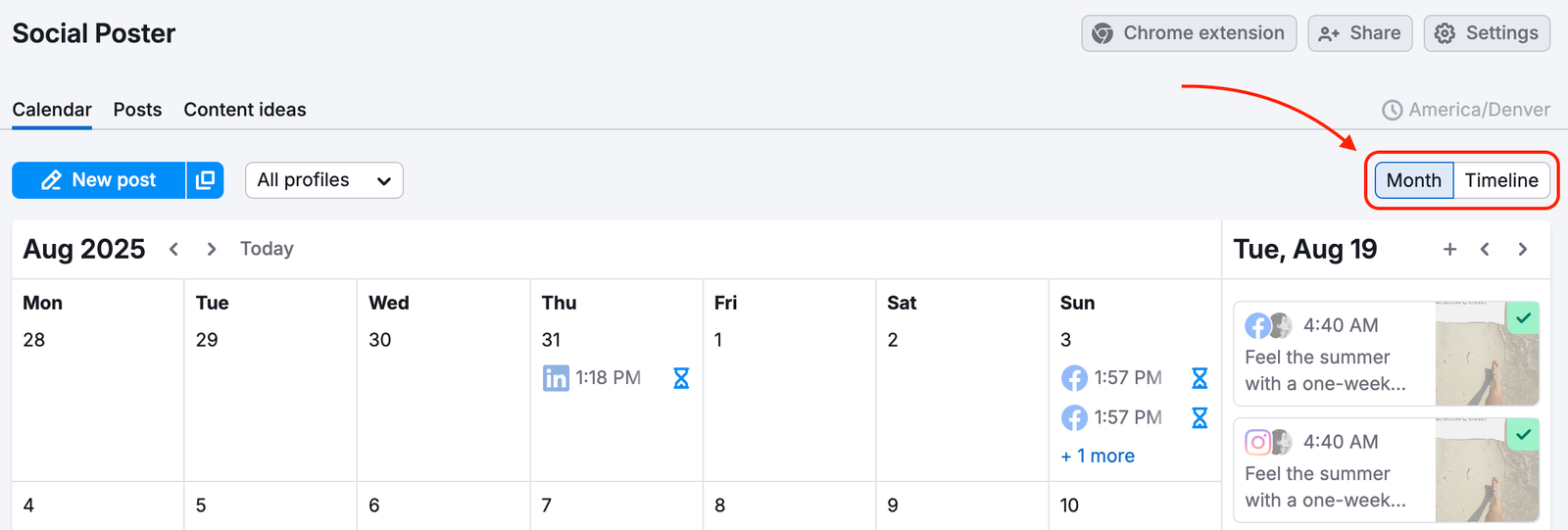
Task: Click the hourglass on the second 1:57 PM post
Action: (1199, 418)
